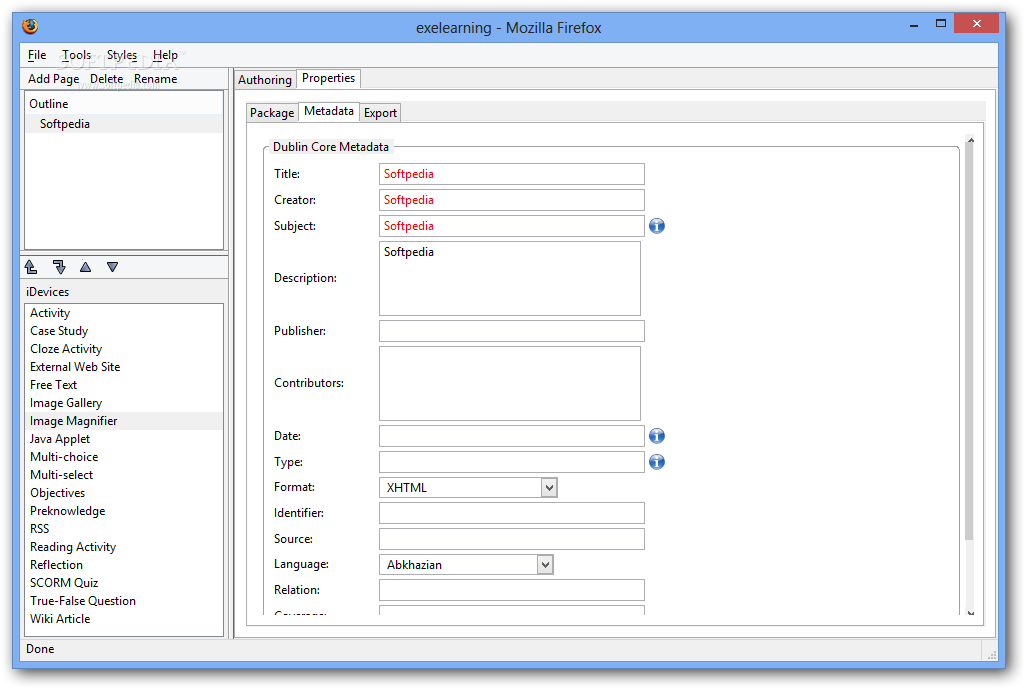Show info tip for Type field
This screenshot has height=689, width=1026.
click(x=657, y=462)
